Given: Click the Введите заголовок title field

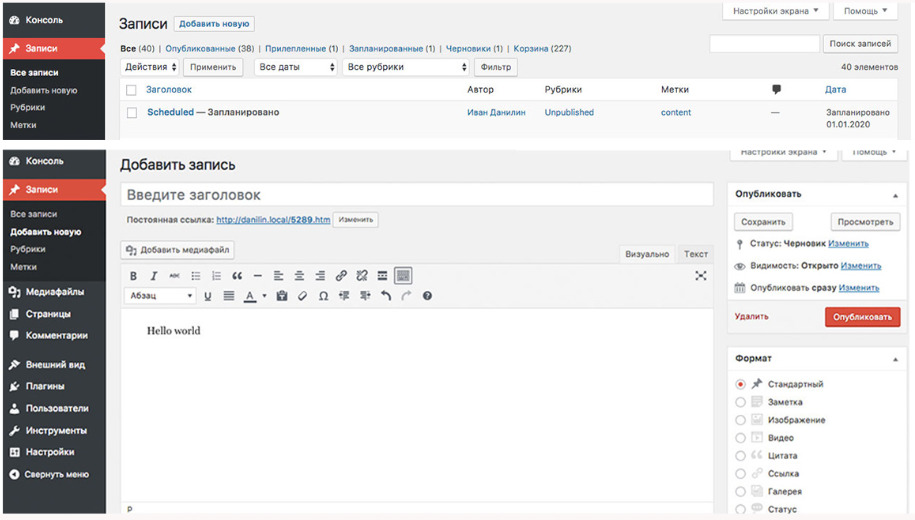Looking at the screenshot, I should [417, 195].
